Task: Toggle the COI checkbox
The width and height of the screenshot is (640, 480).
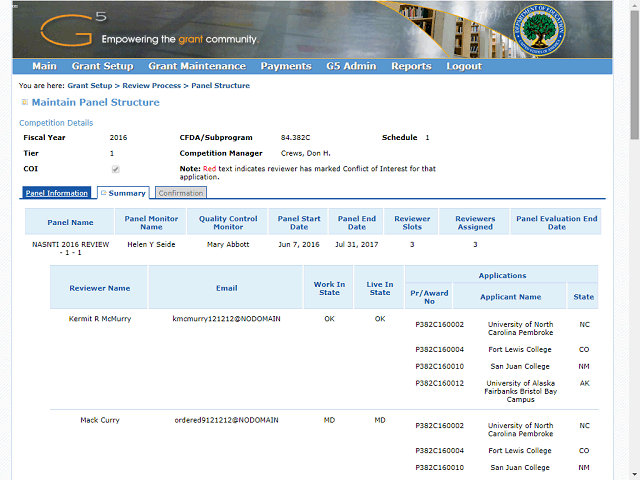Action: click(x=116, y=169)
